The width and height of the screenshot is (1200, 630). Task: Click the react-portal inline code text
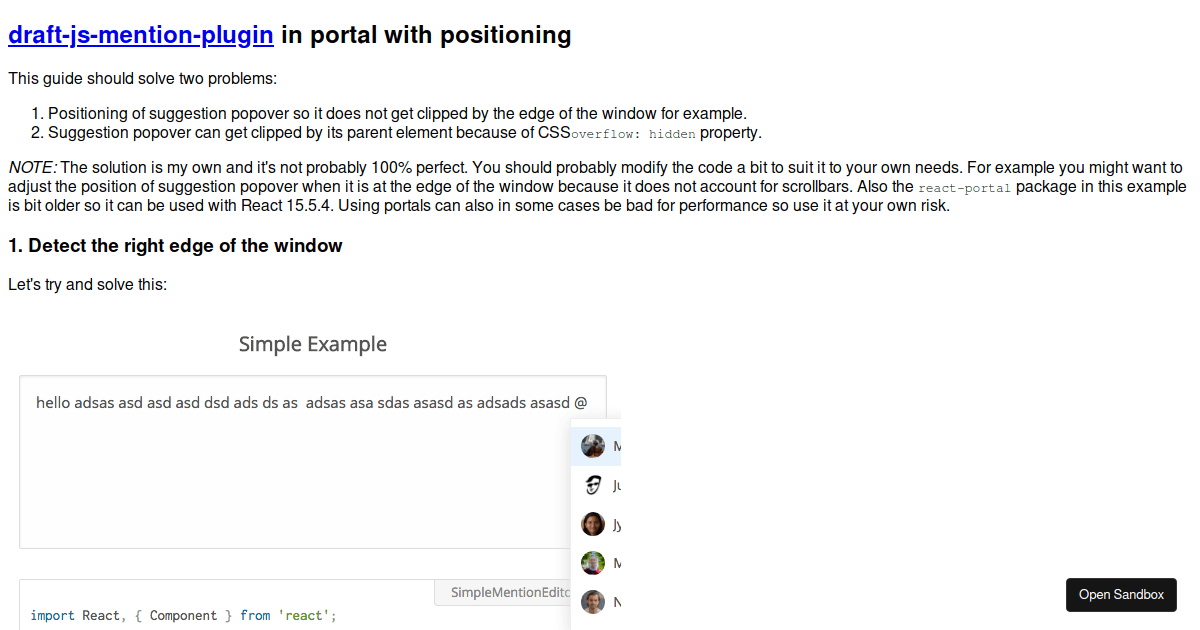point(965,188)
